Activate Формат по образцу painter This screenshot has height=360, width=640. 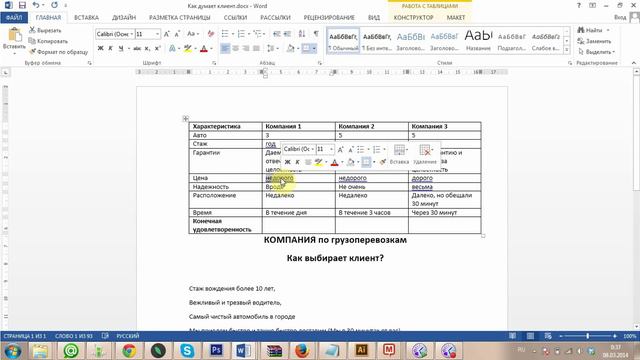(58, 52)
